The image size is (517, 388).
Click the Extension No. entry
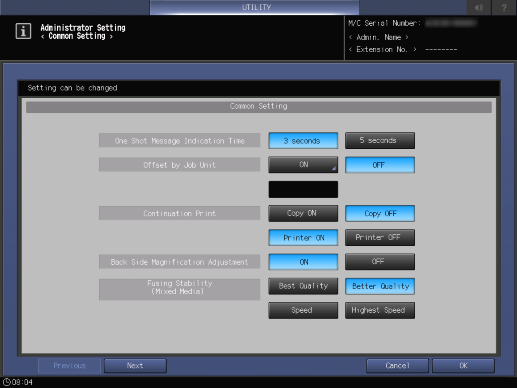(403, 49)
